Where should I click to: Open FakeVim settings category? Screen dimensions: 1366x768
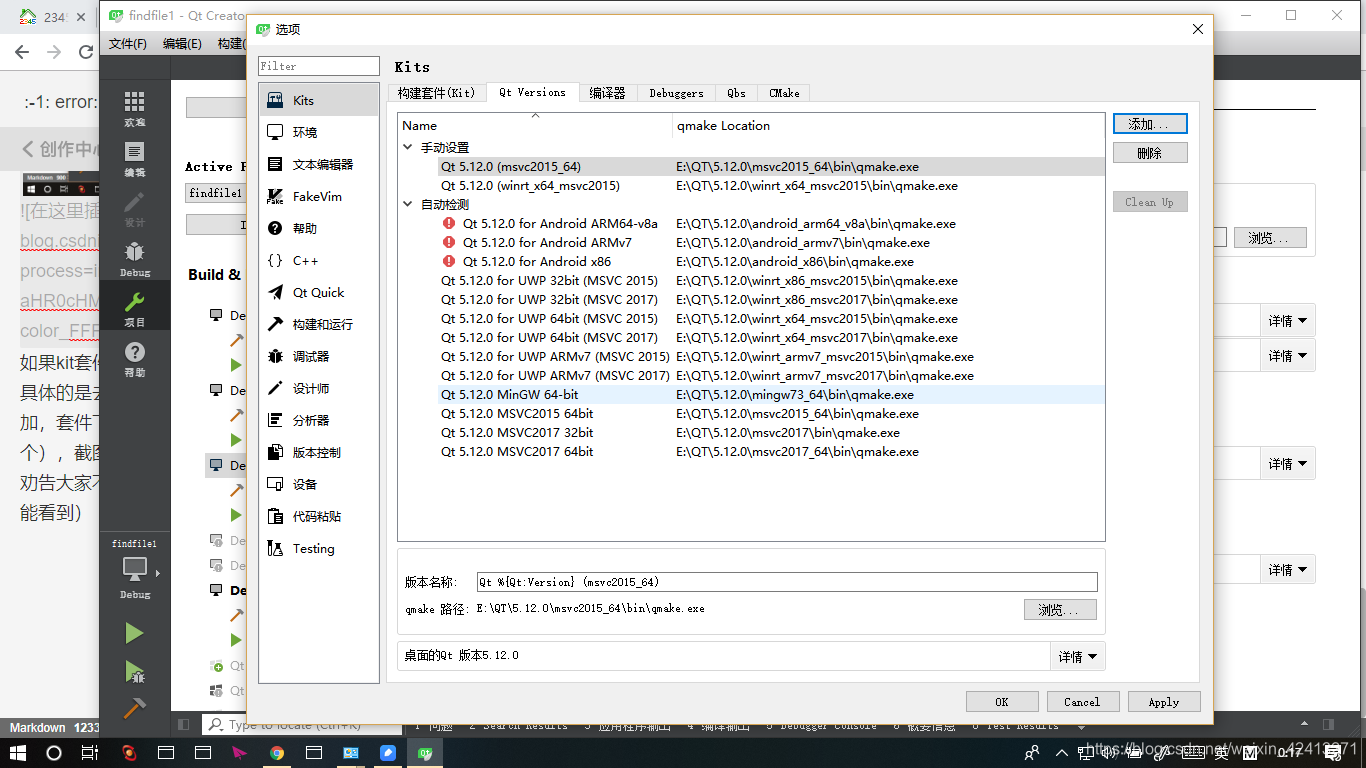[x=318, y=196]
